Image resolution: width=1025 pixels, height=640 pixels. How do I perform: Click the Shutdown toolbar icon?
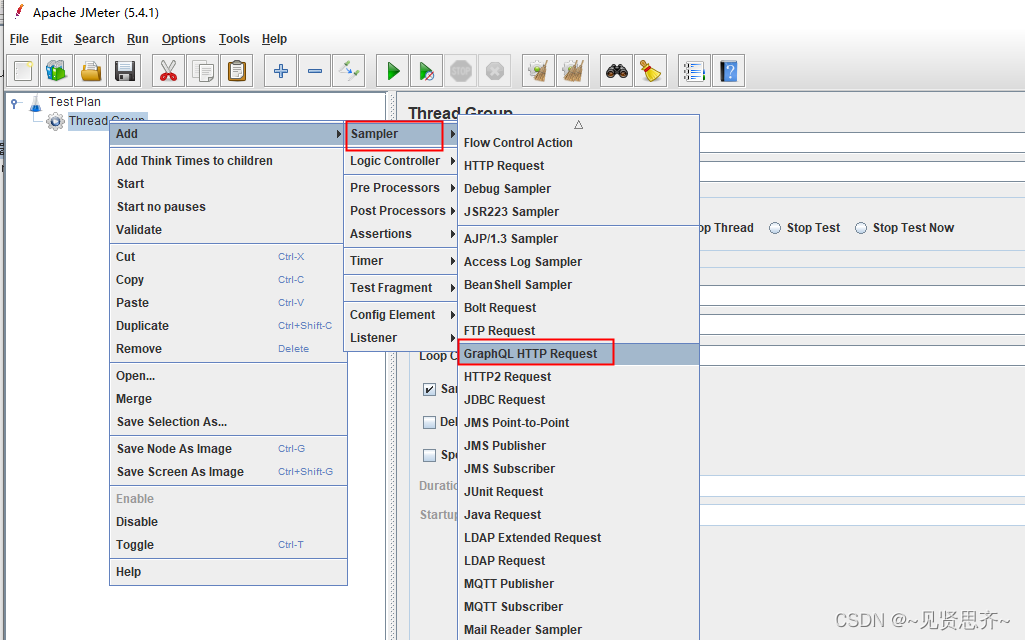(x=495, y=71)
